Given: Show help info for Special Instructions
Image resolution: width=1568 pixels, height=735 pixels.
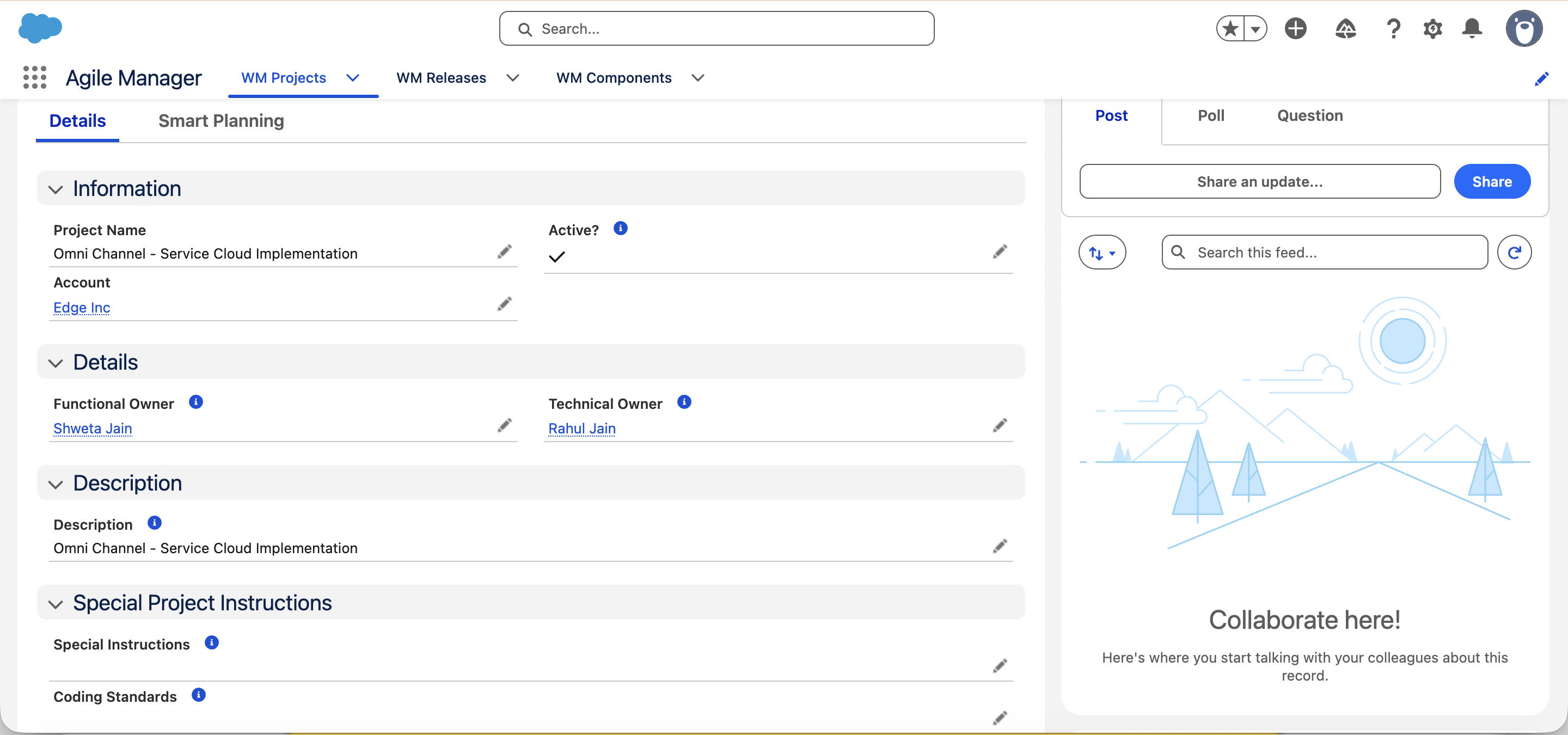Looking at the screenshot, I should (x=211, y=642).
